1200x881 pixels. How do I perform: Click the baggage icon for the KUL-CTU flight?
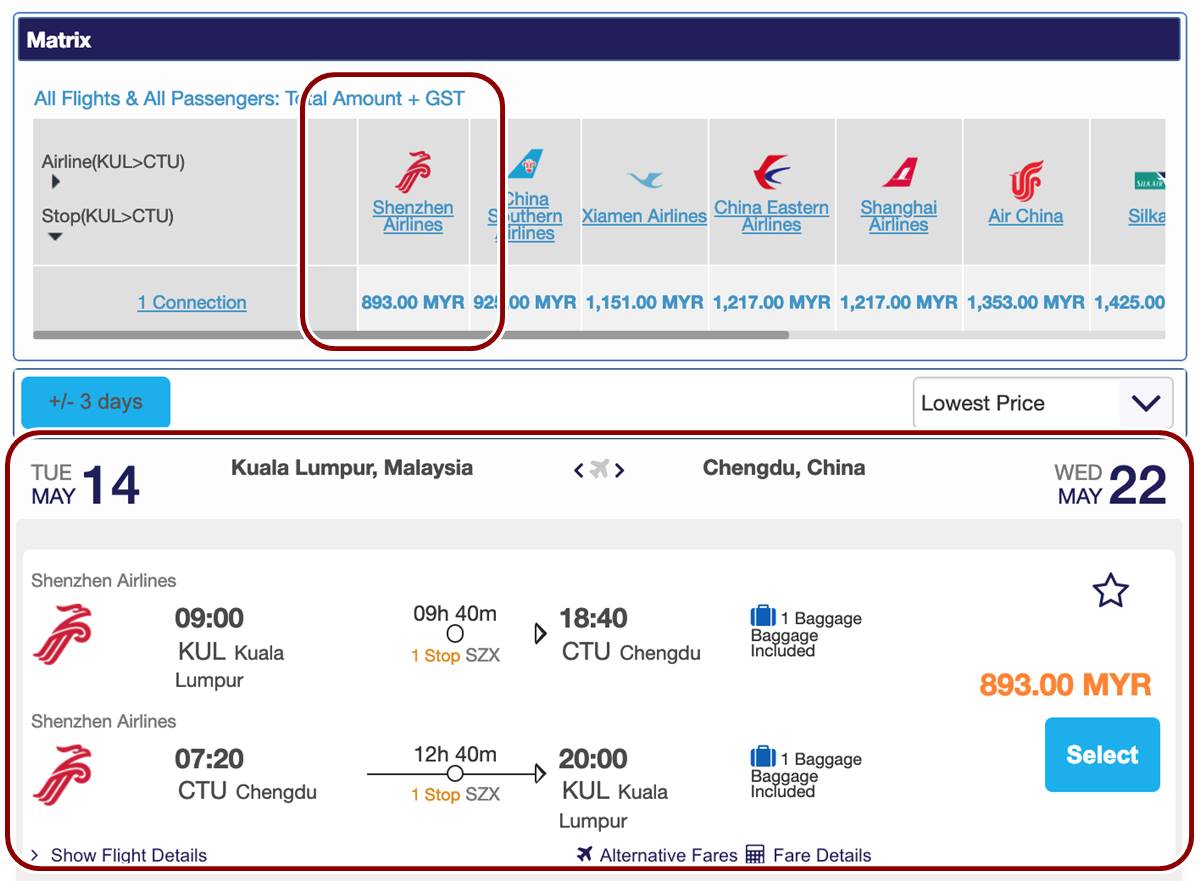(763, 617)
